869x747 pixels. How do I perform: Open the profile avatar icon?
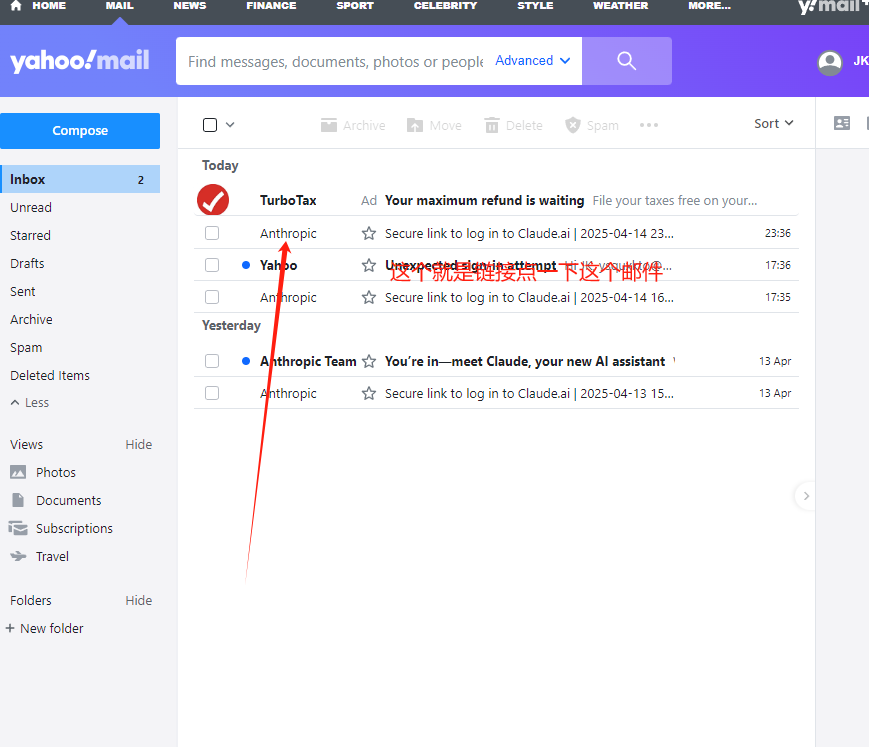830,63
